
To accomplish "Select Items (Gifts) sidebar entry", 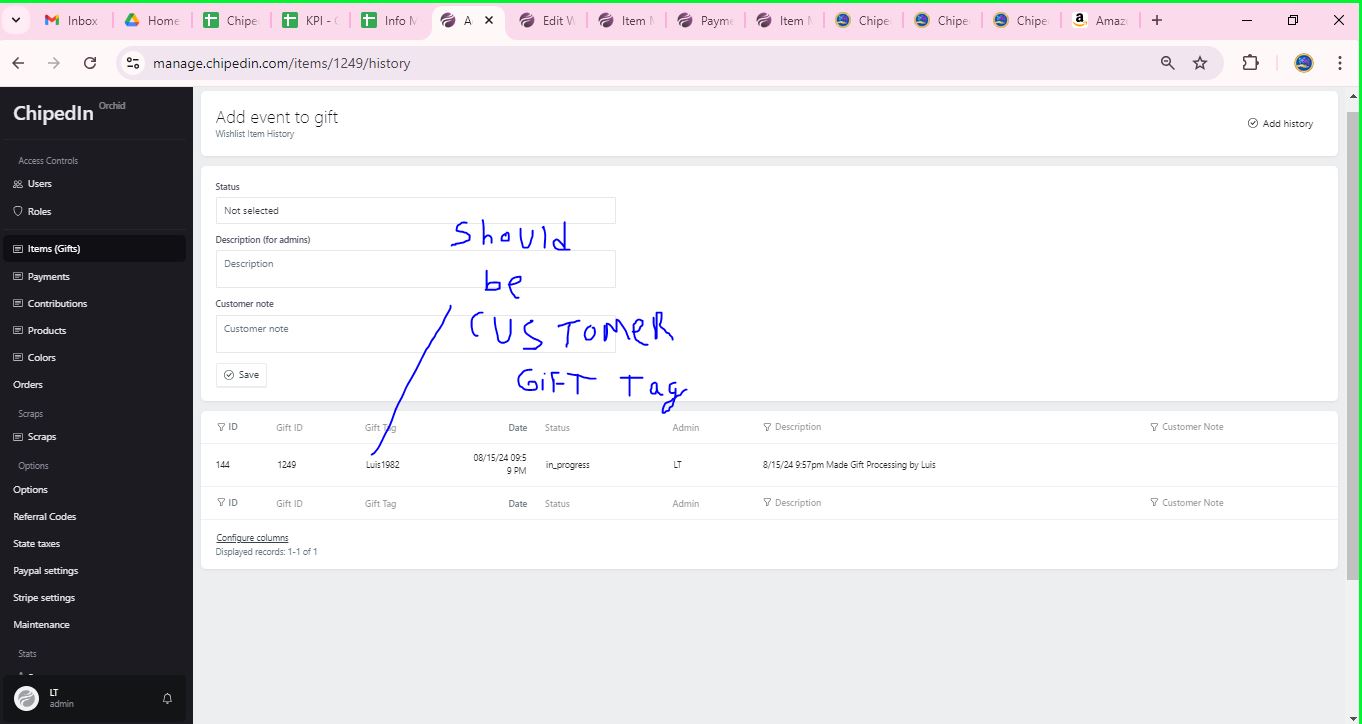I will 94,249.
